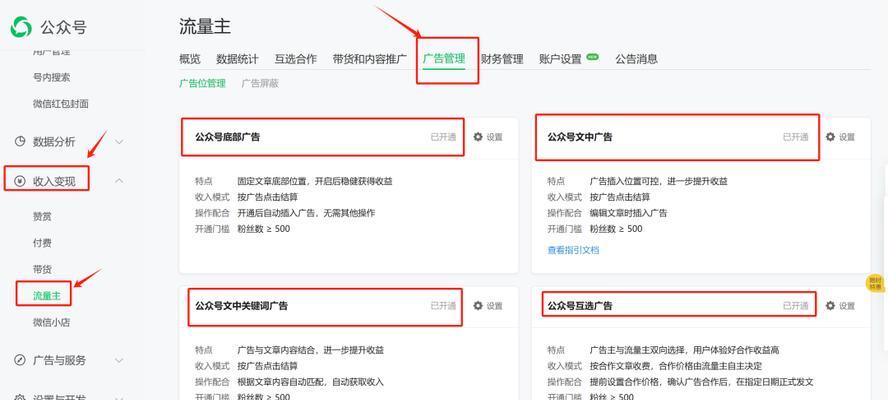Screen dimensions: 888x400
Task: Click 设置 text for 公众号文中广告
Action: (x=847, y=137)
